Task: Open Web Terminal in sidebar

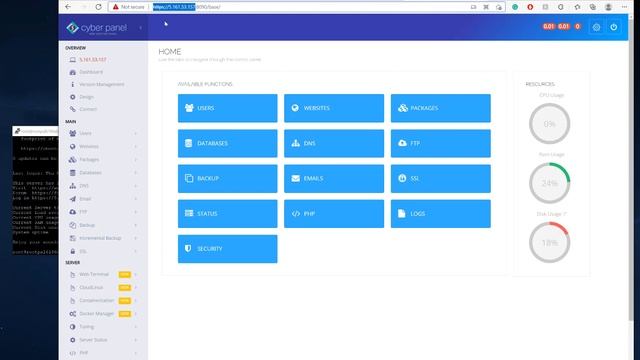Action: pyautogui.click(x=102, y=274)
